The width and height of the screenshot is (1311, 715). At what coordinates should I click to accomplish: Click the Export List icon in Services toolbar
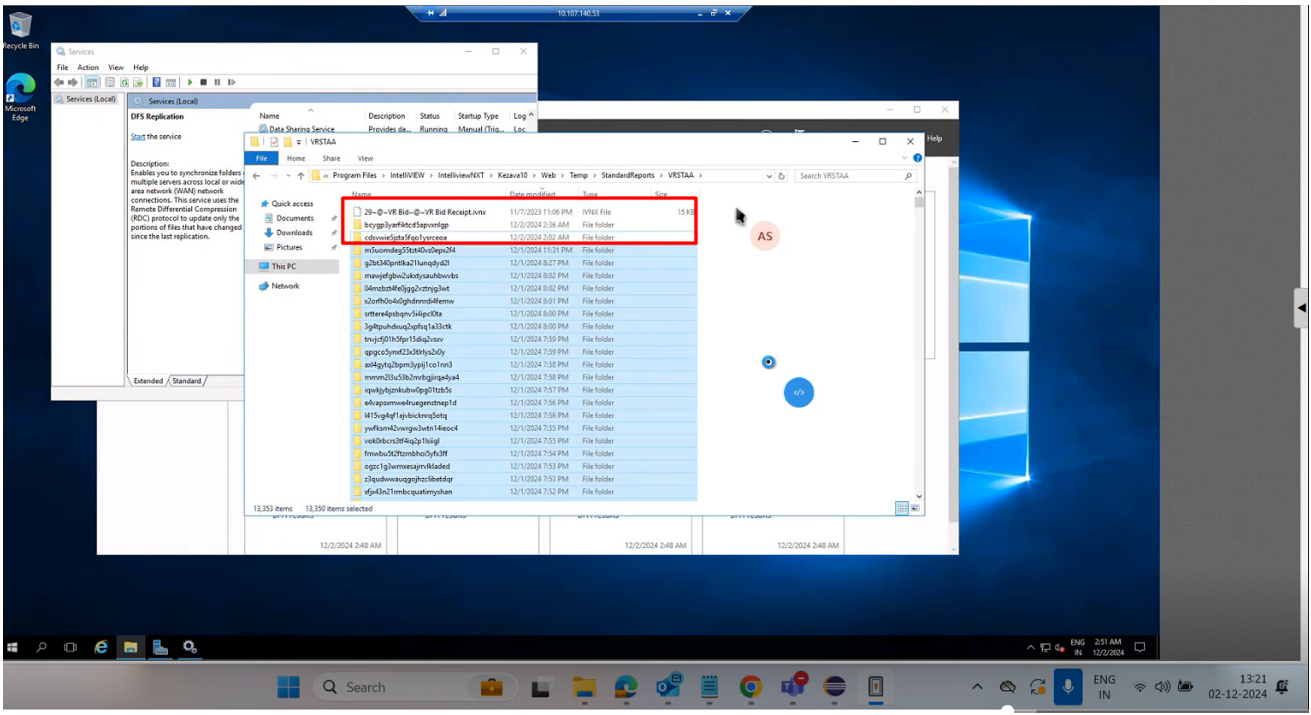(139, 82)
